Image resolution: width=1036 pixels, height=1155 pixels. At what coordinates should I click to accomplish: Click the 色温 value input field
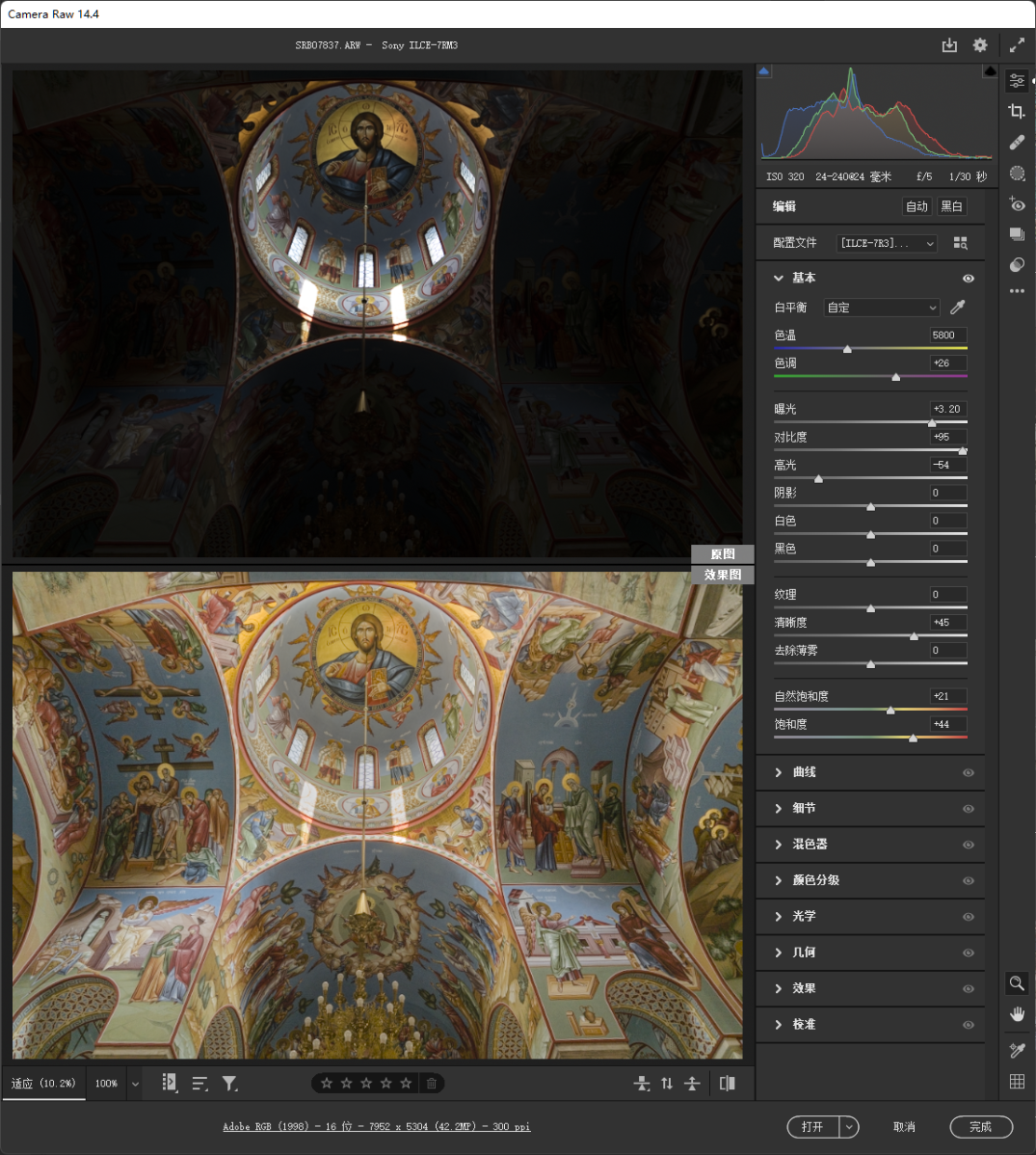pos(947,336)
